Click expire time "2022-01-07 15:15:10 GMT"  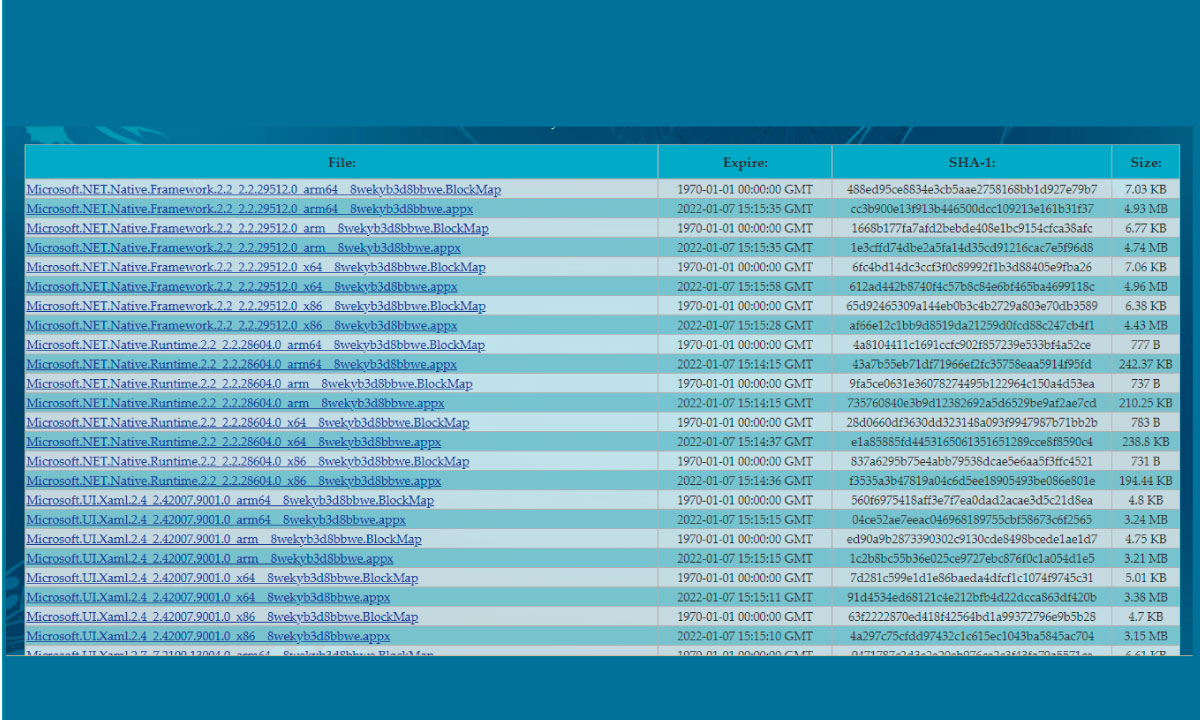pyautogui.click(x=745, y=636)
